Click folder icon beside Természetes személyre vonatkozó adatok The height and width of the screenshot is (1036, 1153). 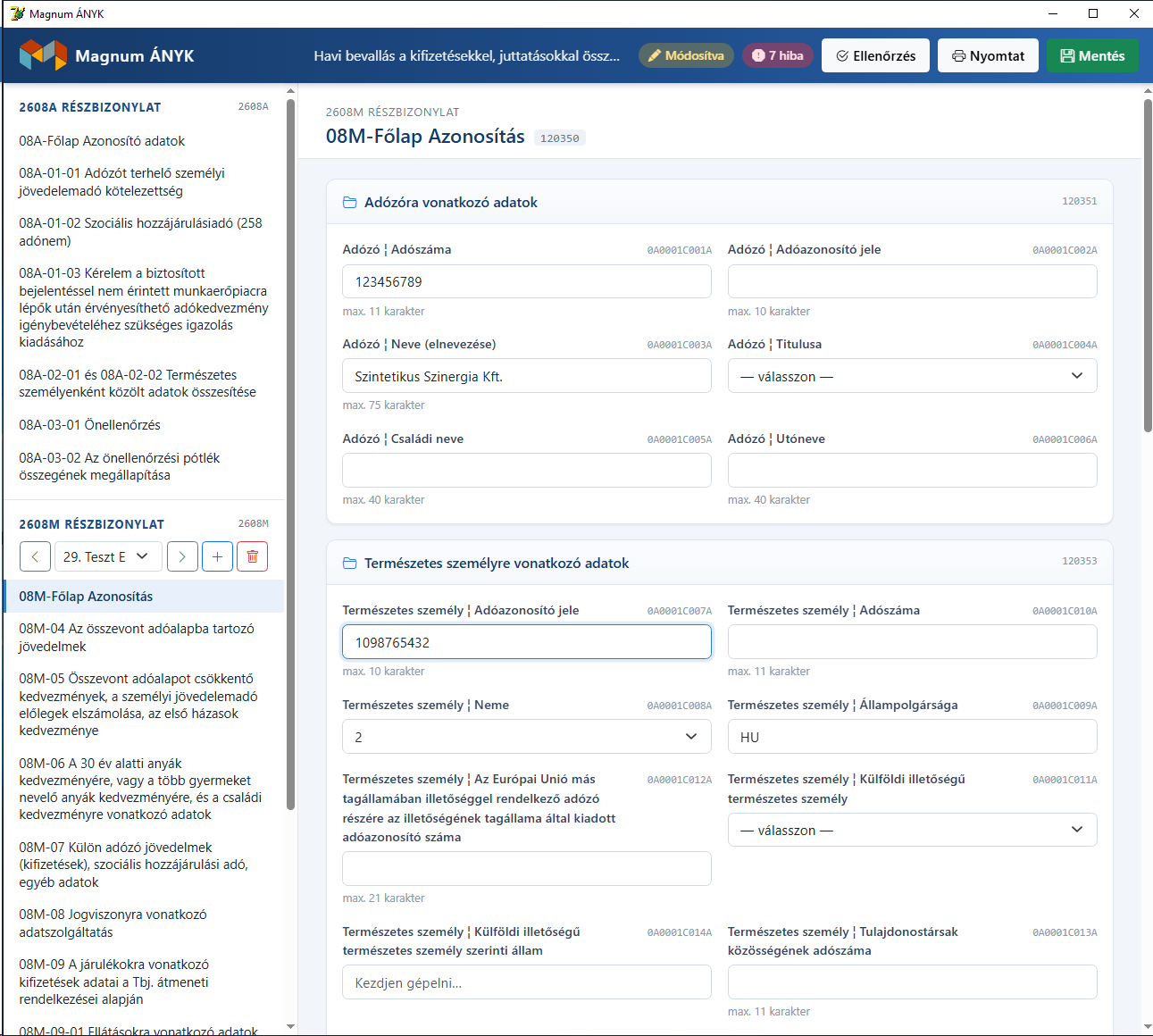(x=350, y=564)
